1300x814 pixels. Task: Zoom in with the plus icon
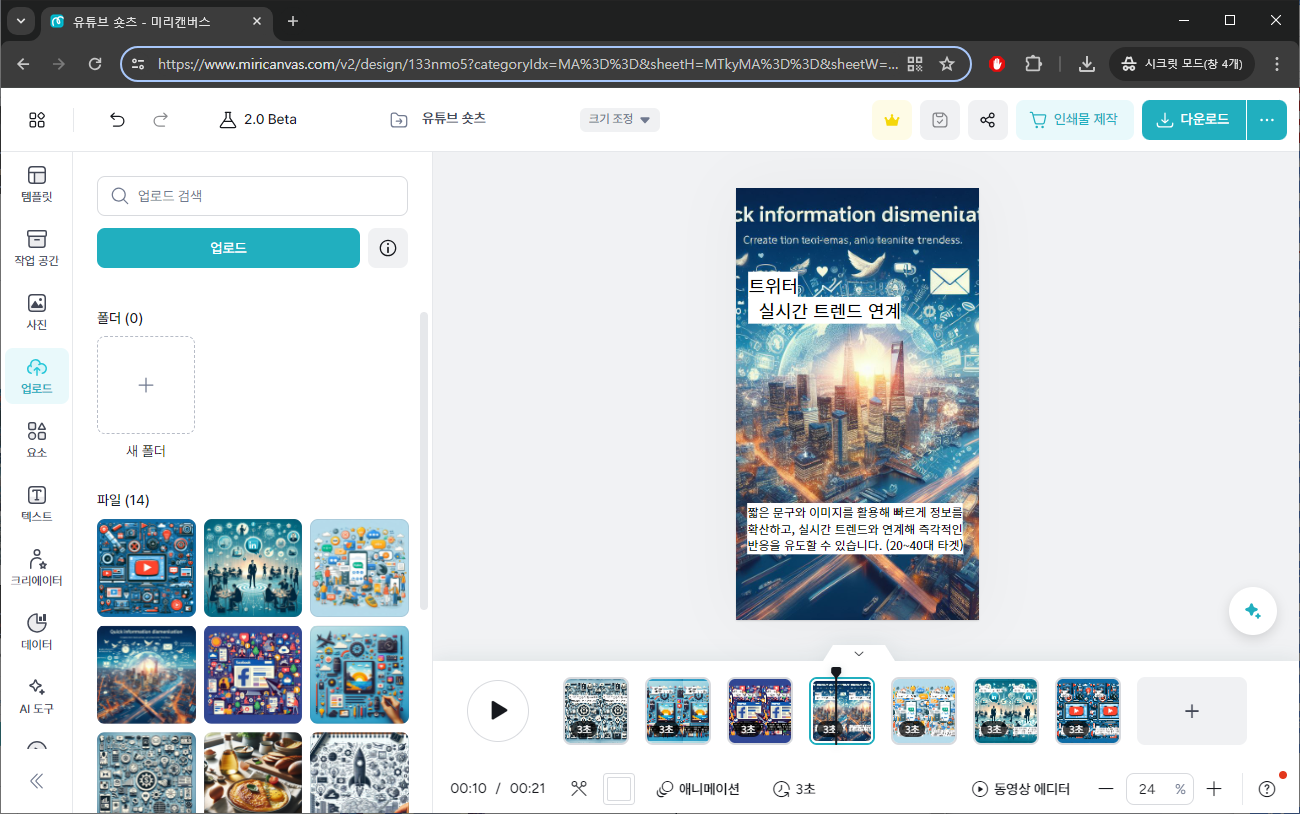(1214, 789)
